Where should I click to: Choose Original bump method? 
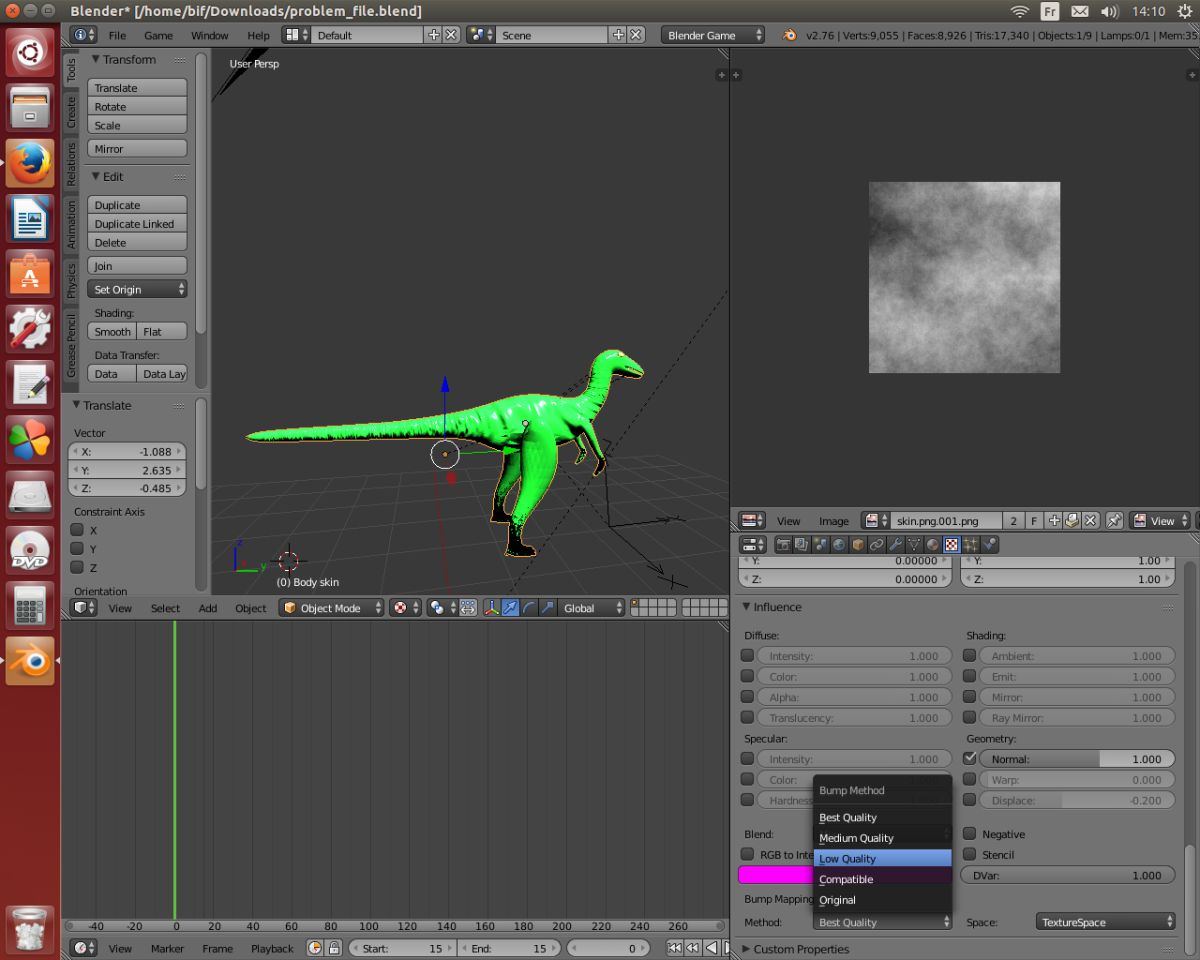click(882, 900)
